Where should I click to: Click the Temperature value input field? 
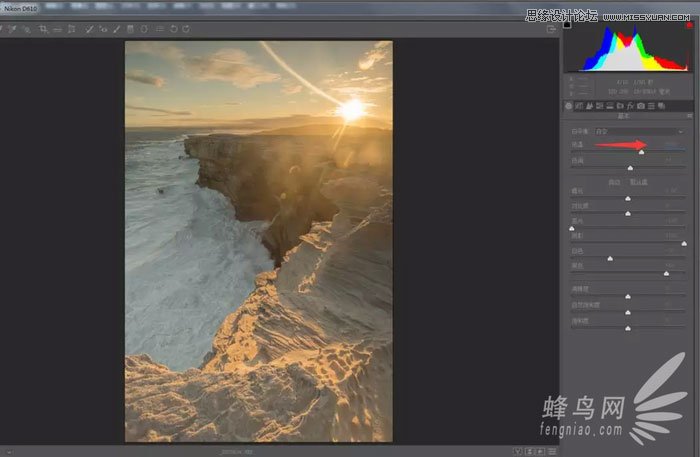click(672, 145)
